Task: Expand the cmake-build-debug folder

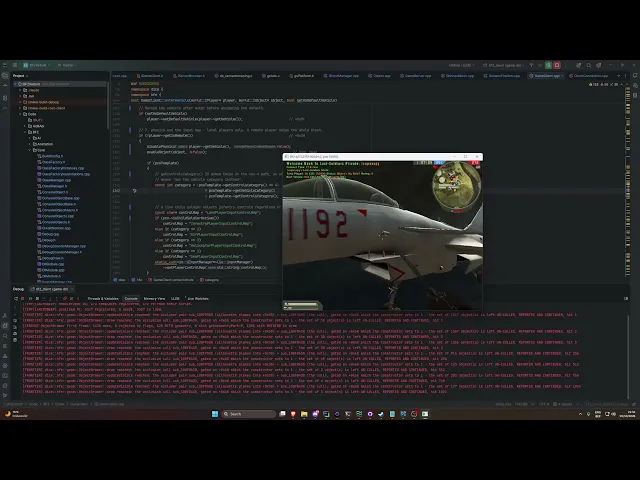Action: [20, 102]
